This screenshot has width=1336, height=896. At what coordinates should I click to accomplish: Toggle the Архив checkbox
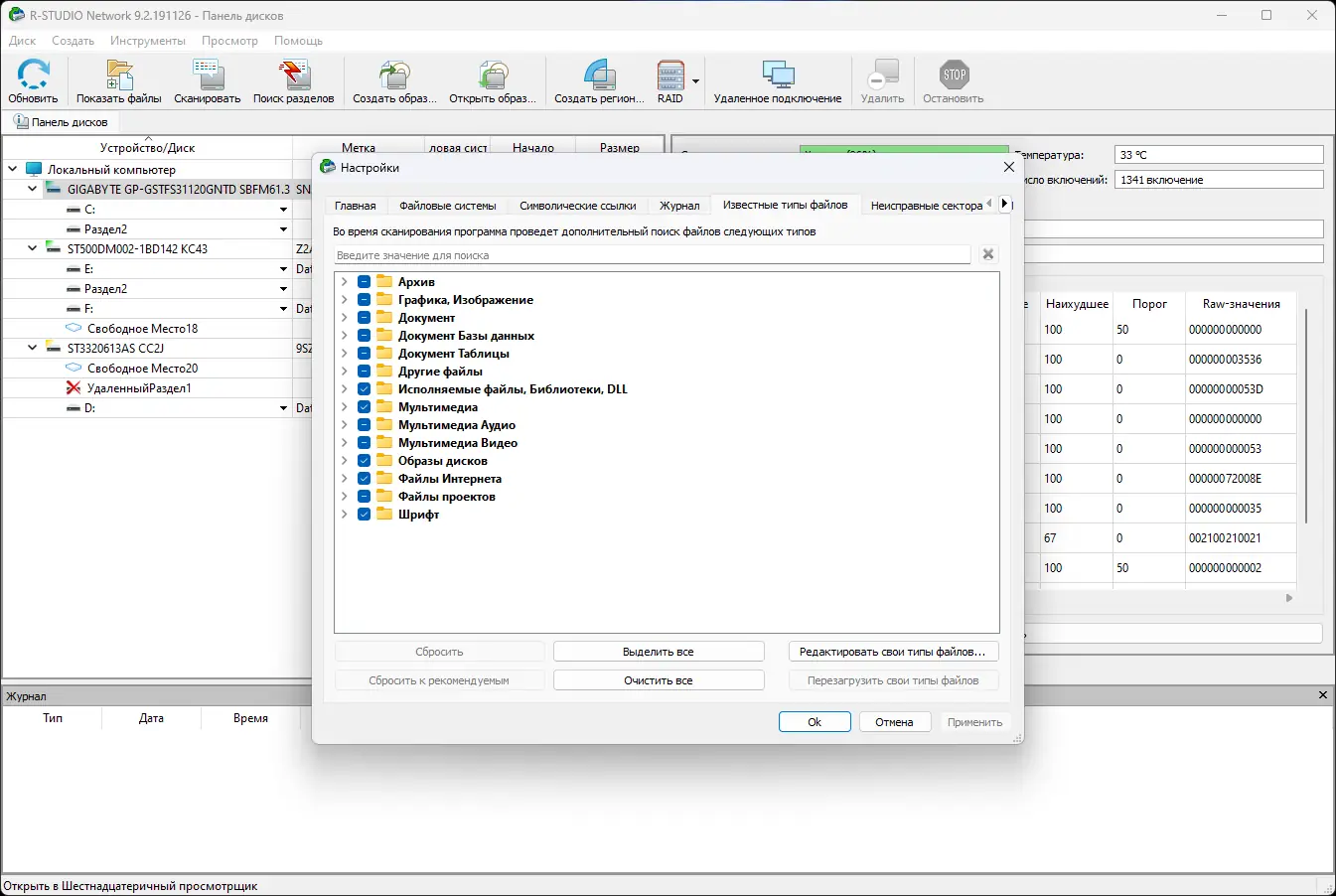pyautogui.click(x=364, y=282)
